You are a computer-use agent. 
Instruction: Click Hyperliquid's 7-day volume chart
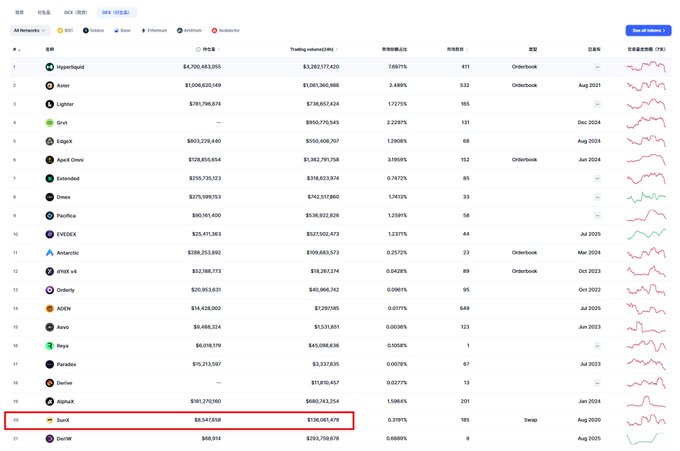646,67
